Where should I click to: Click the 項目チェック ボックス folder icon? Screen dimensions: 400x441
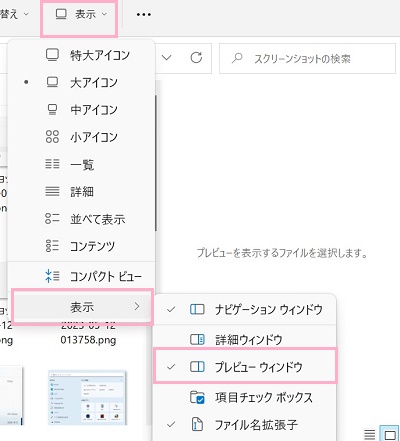click(x=197, y=397)
